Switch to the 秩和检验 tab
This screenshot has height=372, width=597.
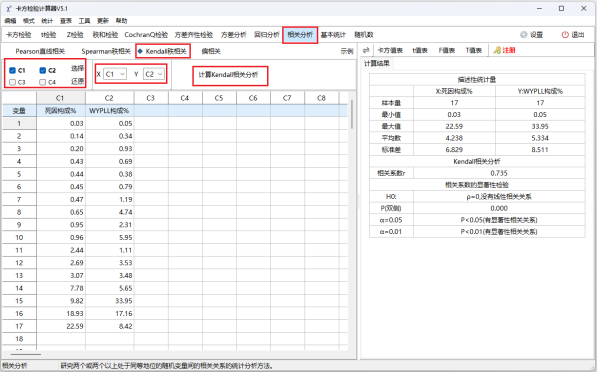105,35
